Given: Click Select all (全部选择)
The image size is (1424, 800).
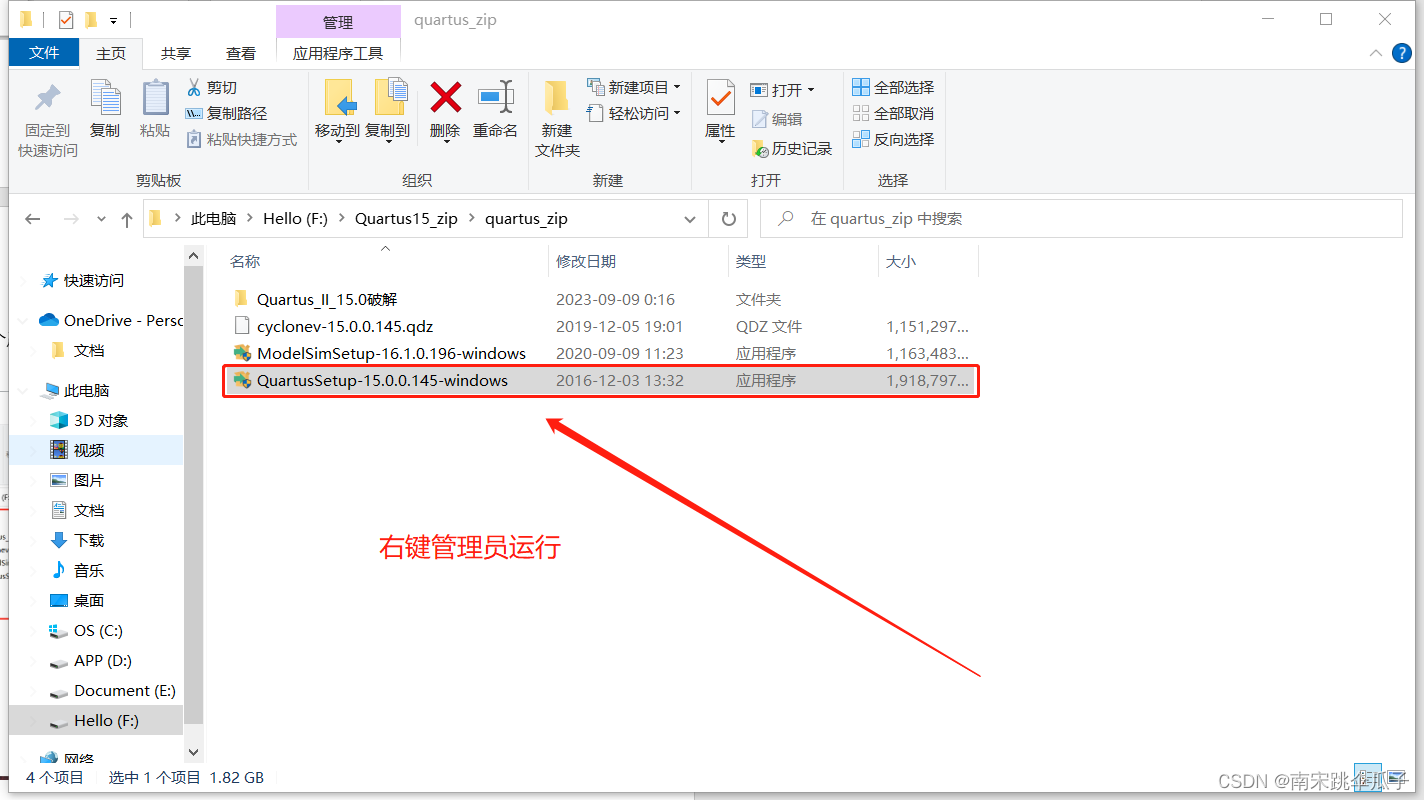Looking at the screenshot, I should [893, 87].
